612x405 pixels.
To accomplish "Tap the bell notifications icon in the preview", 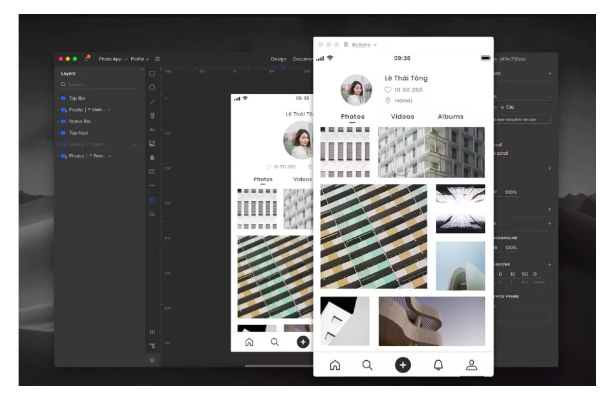I will [438, 365].
